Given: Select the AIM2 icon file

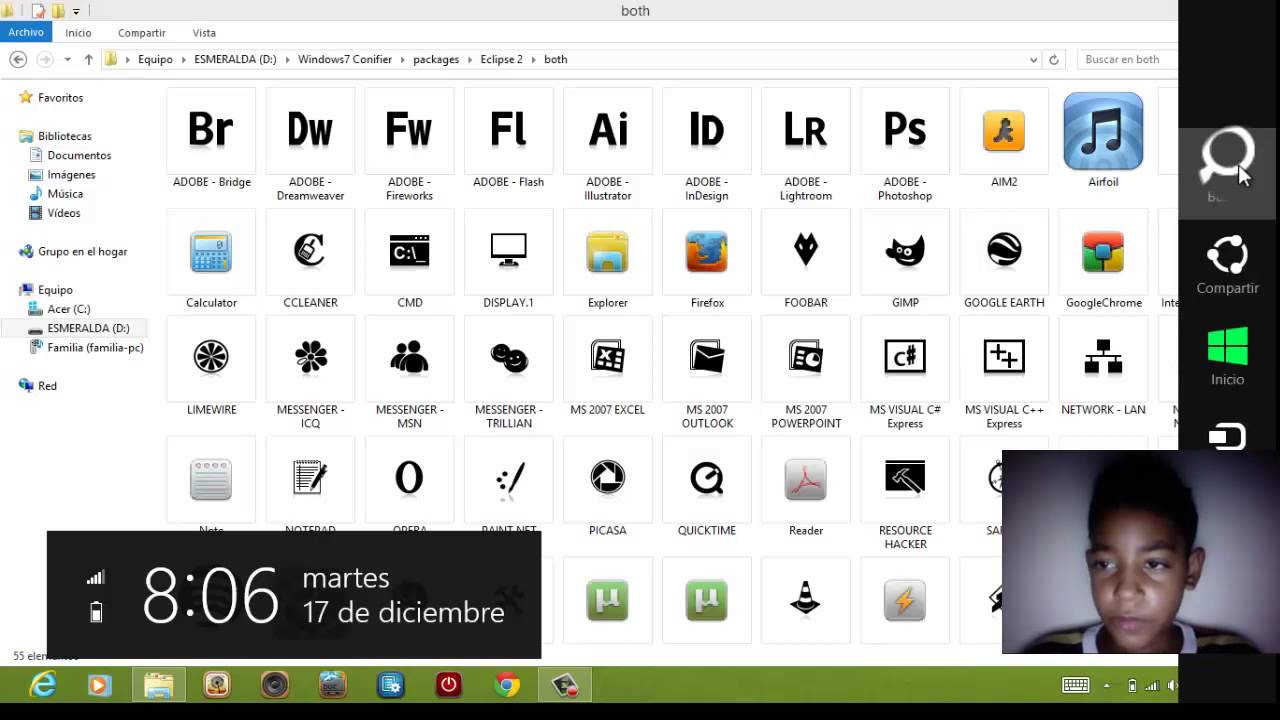Looking at the screenshot, I should coord(1004,131).
